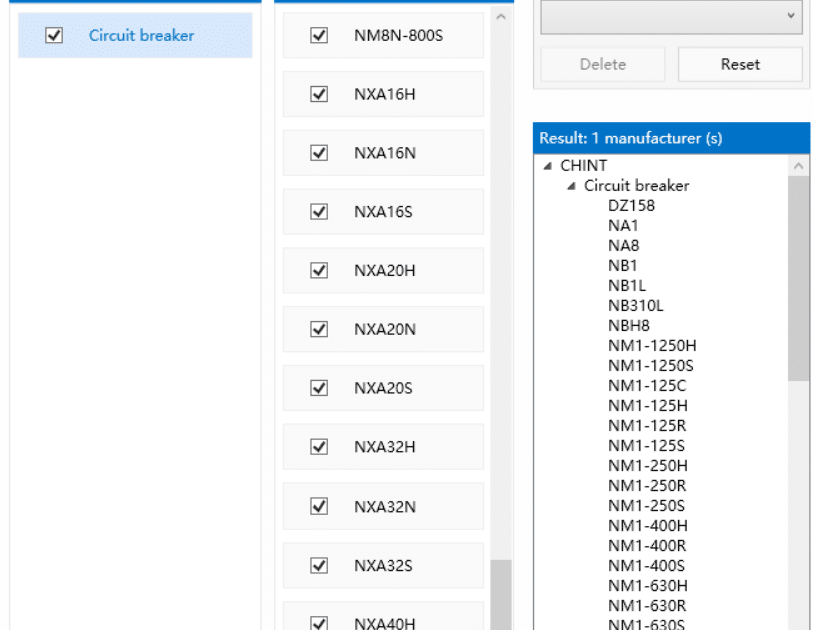
Task: Select NA8 in the result tree
Action: coord(623,246)
